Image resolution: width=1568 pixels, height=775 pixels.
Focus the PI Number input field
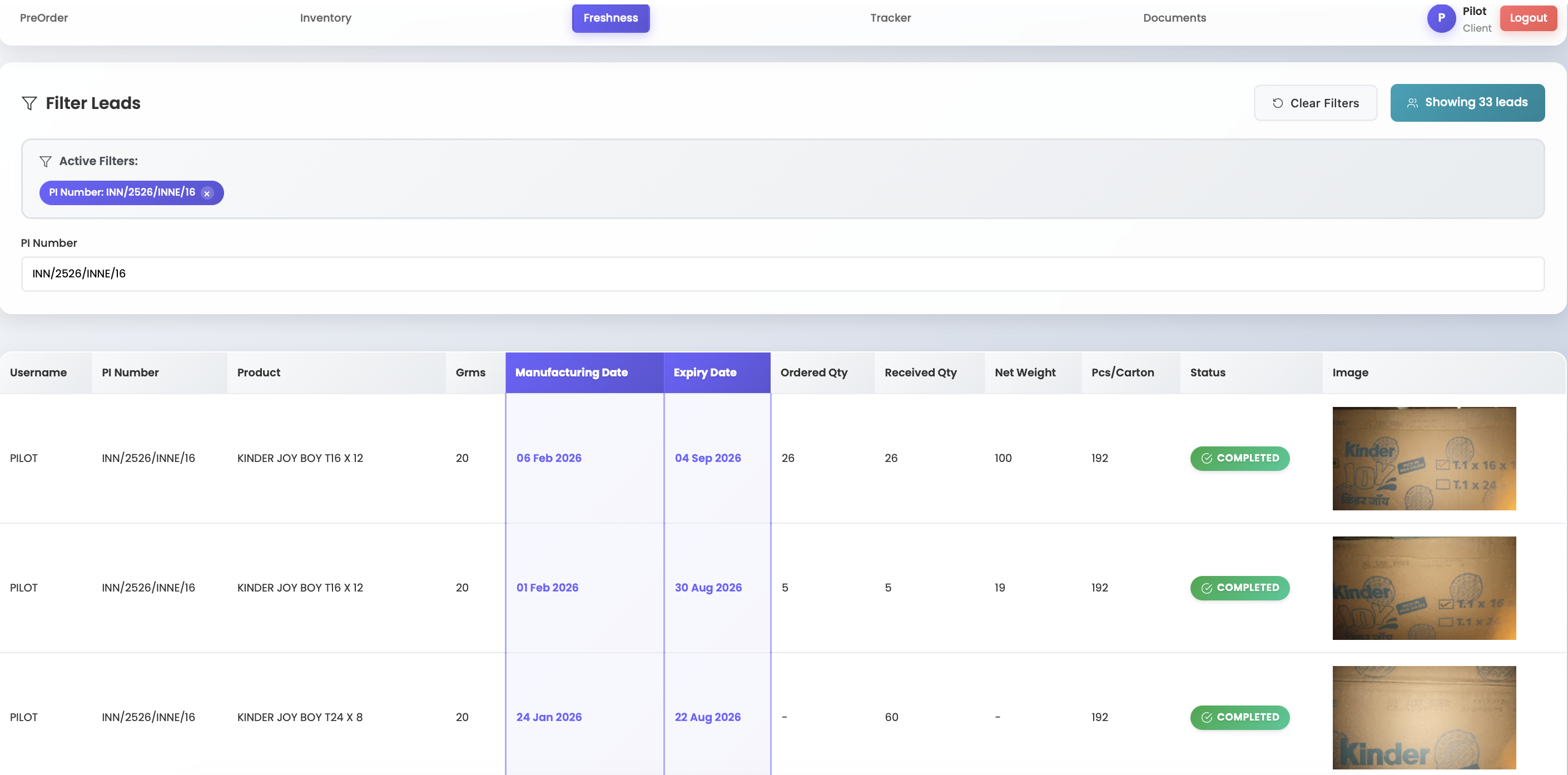tap(782, 274)
